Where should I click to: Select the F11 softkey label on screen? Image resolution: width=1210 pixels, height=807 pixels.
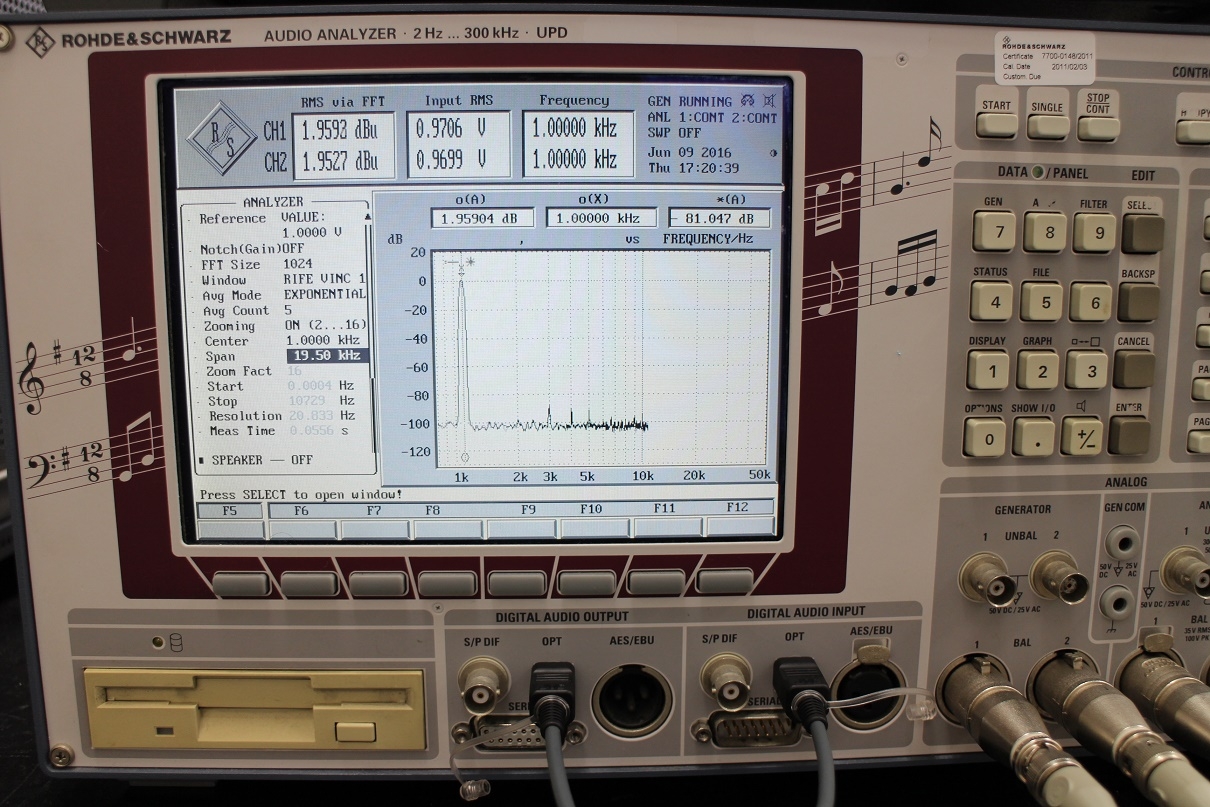[x=664, y=508]
